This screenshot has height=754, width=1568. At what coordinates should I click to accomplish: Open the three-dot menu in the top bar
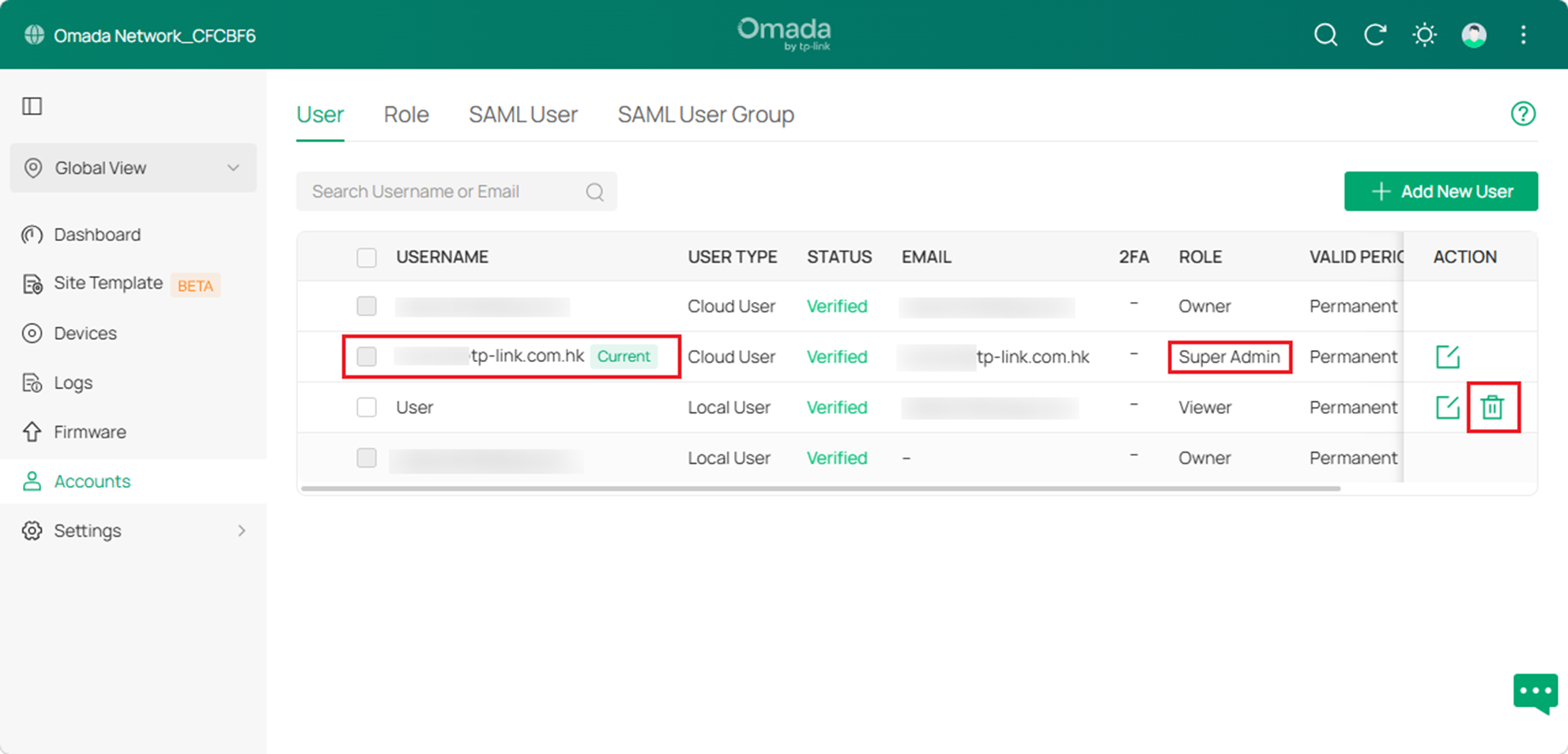coord(1523,35)
